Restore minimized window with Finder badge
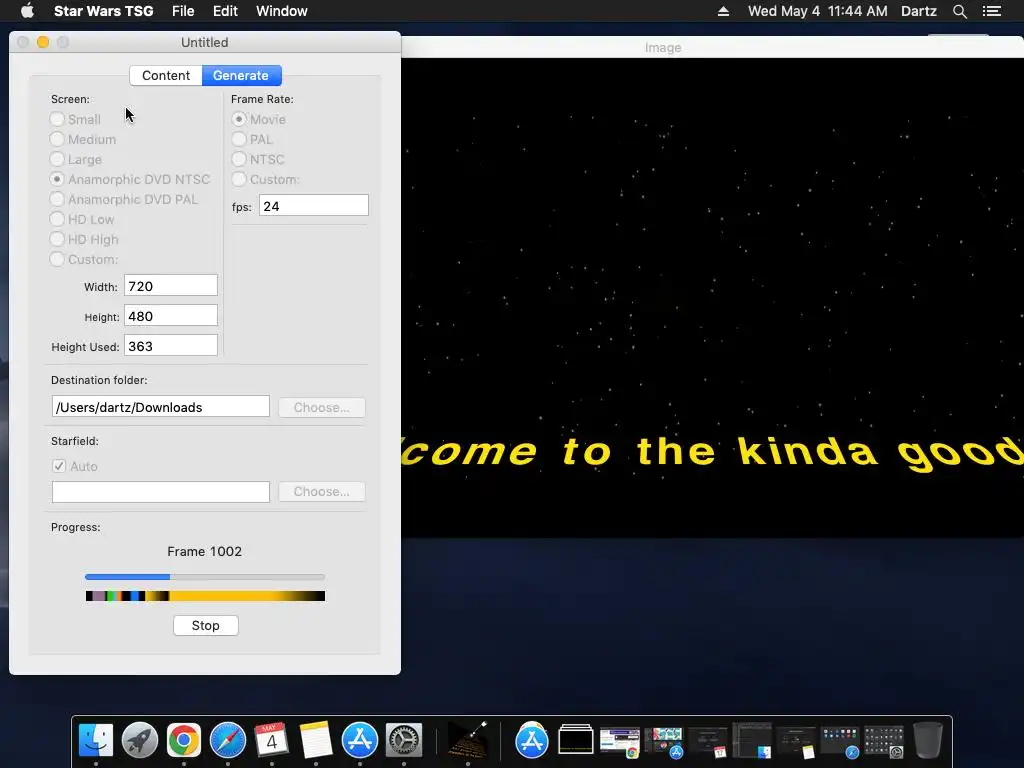This screenshot has height=768, width=1024. (752, 741)
